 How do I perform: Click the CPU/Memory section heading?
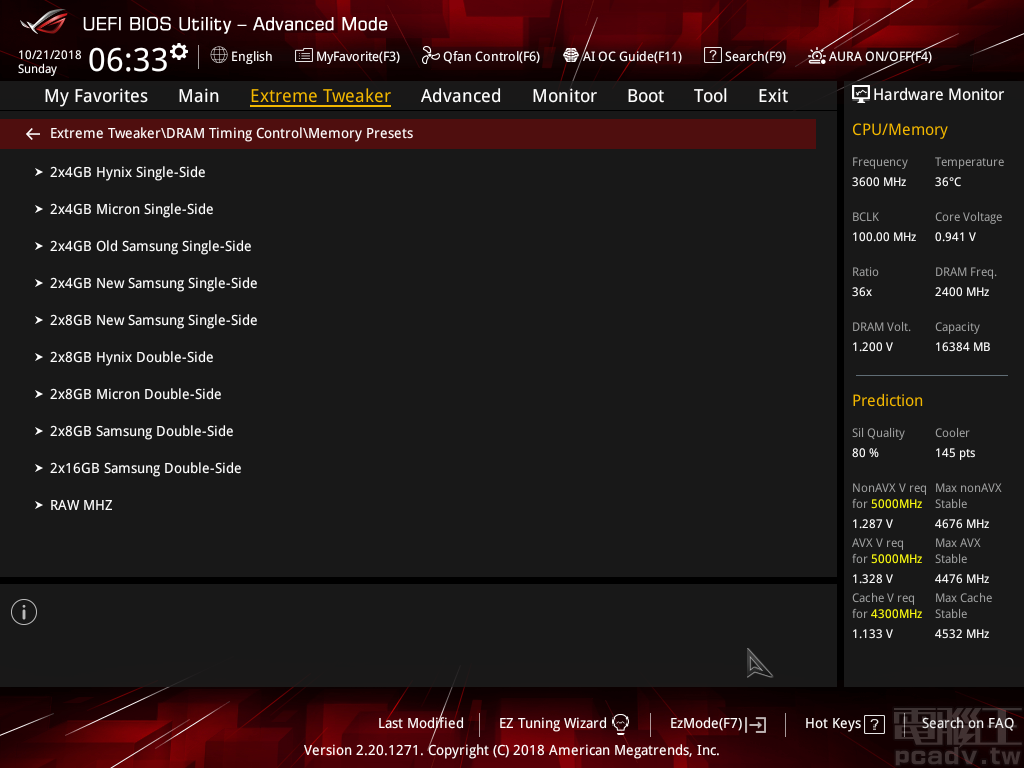[x=899, y=130]
